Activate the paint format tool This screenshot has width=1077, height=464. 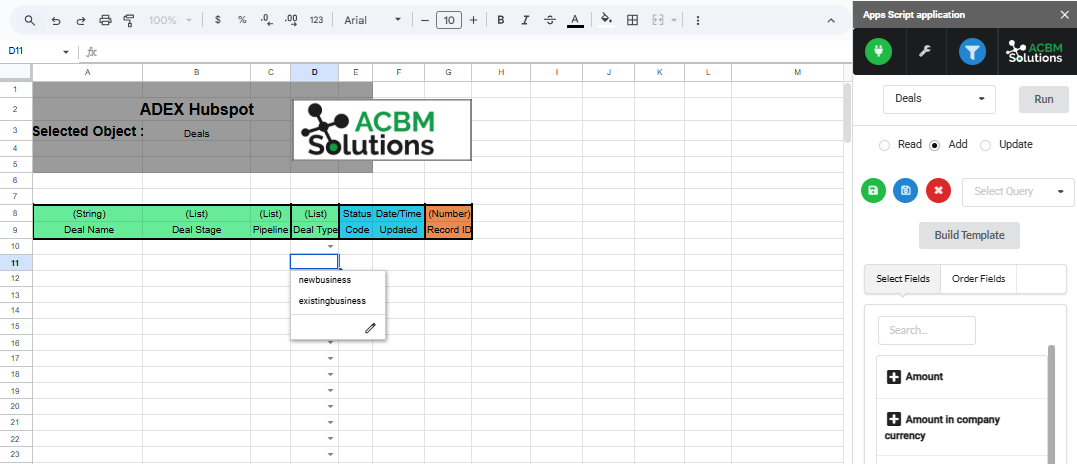128,21
